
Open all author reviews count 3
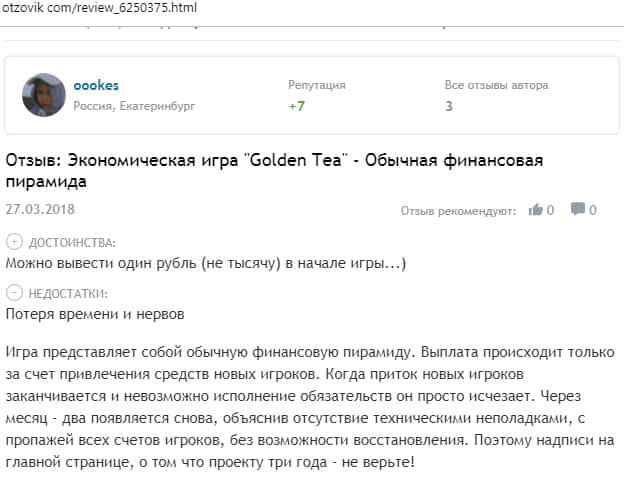click(449, 106)
